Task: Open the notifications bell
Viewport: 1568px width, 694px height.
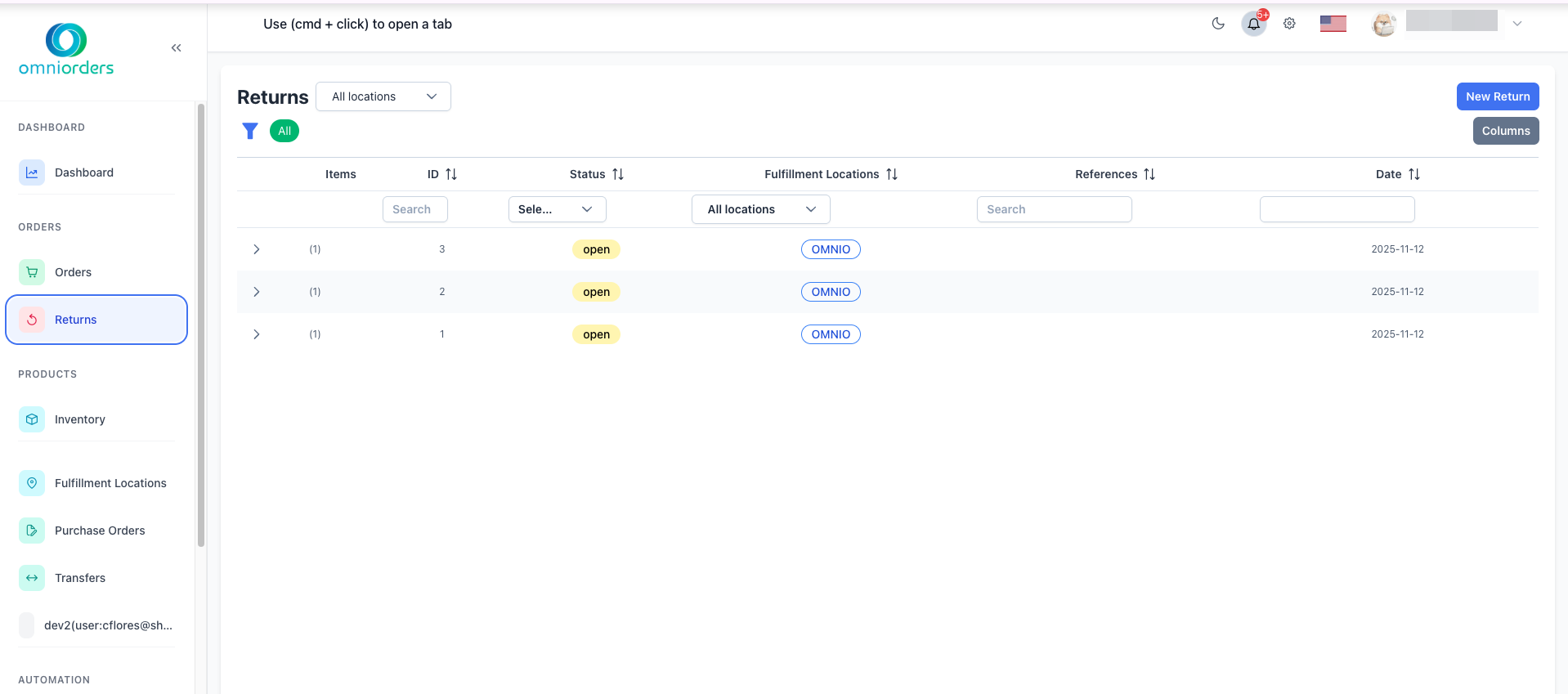Action: point(1253,24)
